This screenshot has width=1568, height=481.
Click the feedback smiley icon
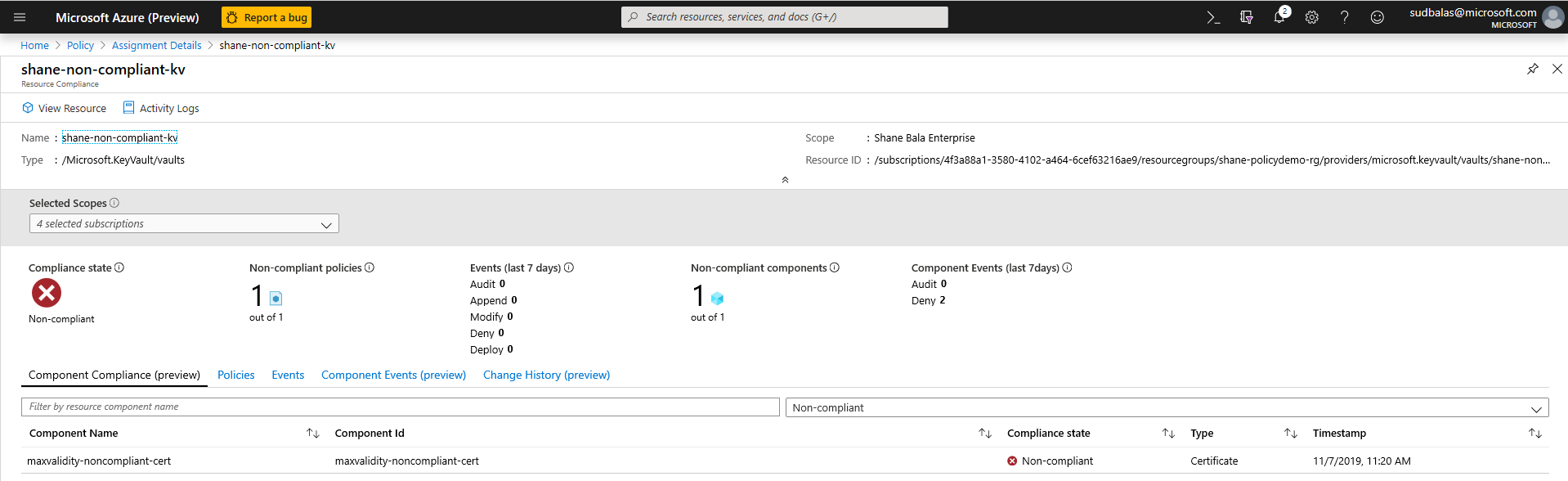[1378, 17]
